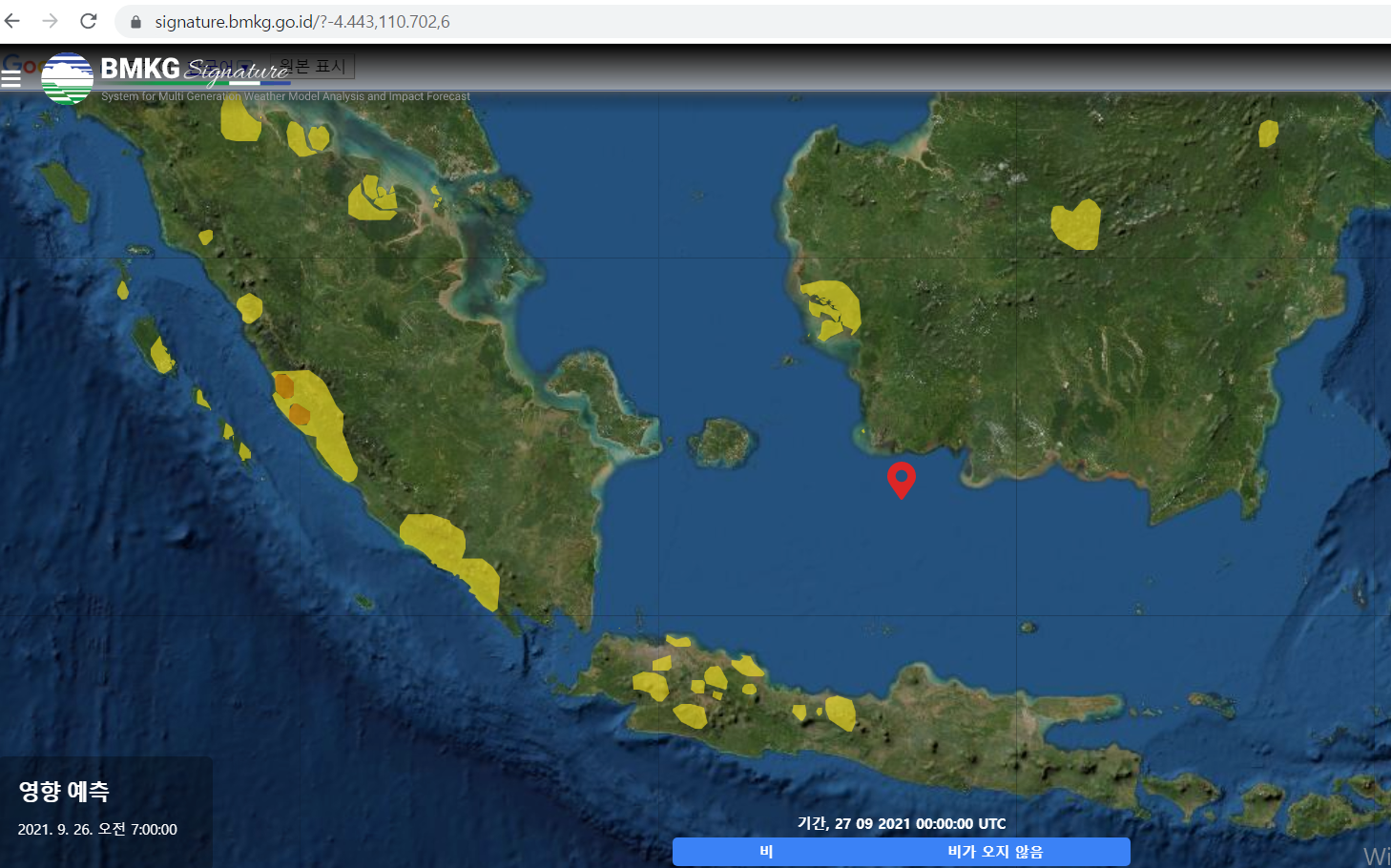Go back using browser back arrow
Image resolution: width=1391 pixels, height=868 pixels.
pyautogui.click(x=12, y=21)
